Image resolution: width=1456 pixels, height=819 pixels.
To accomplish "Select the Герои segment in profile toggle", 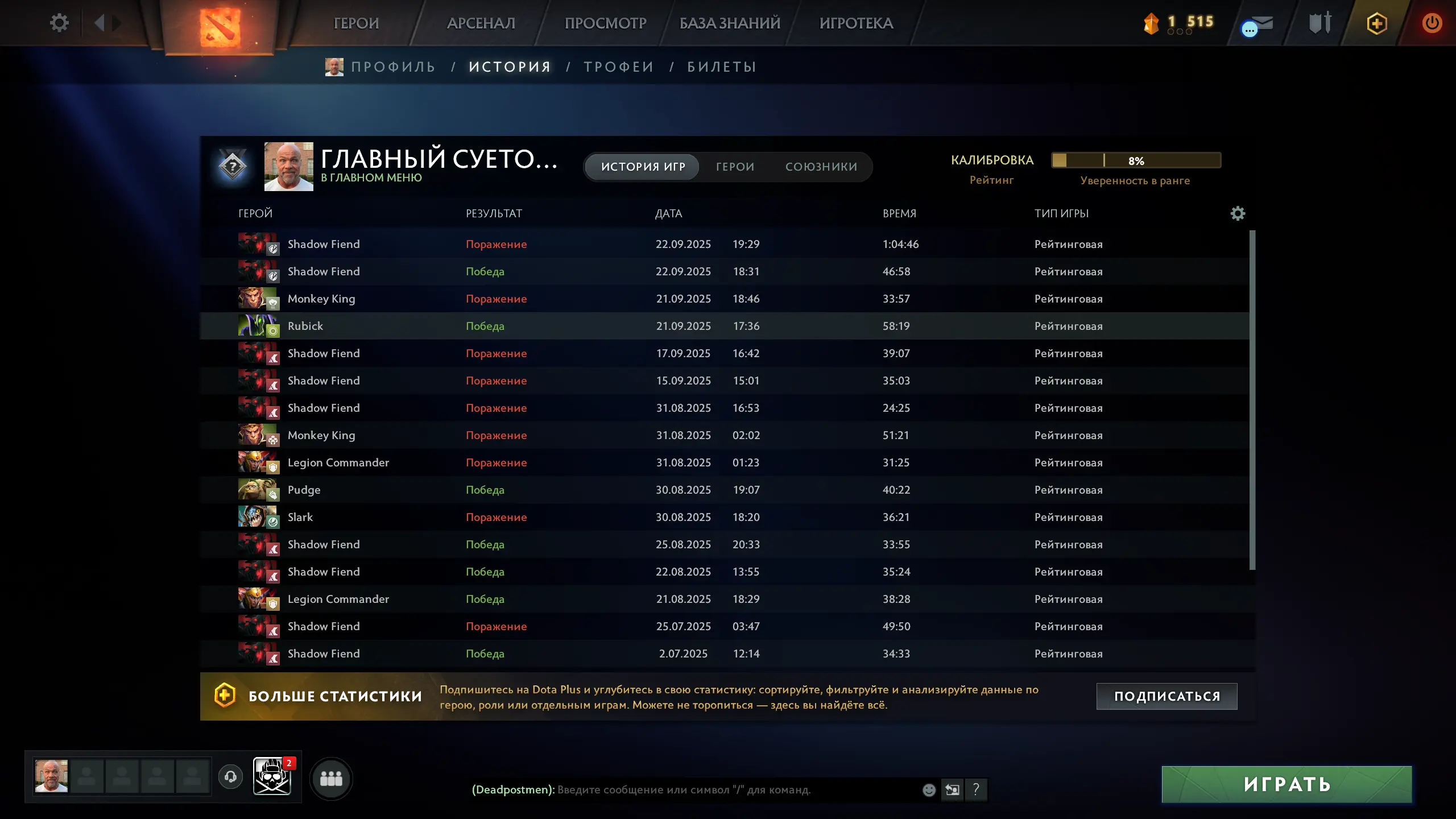I will click(735, 167).
